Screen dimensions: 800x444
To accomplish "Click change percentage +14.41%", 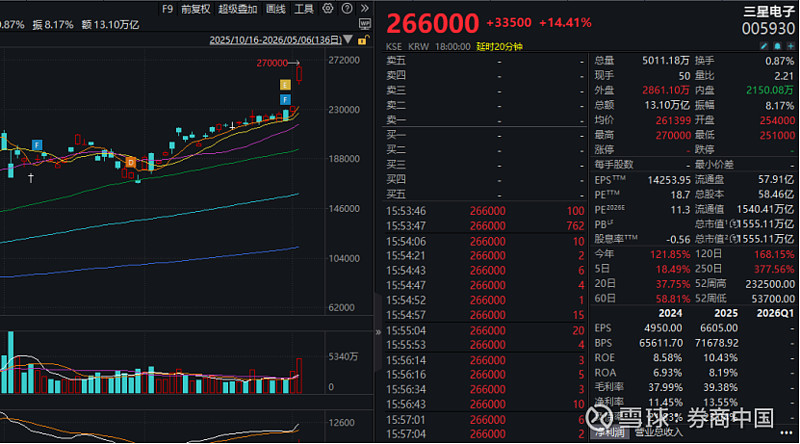I will point(565,23).
